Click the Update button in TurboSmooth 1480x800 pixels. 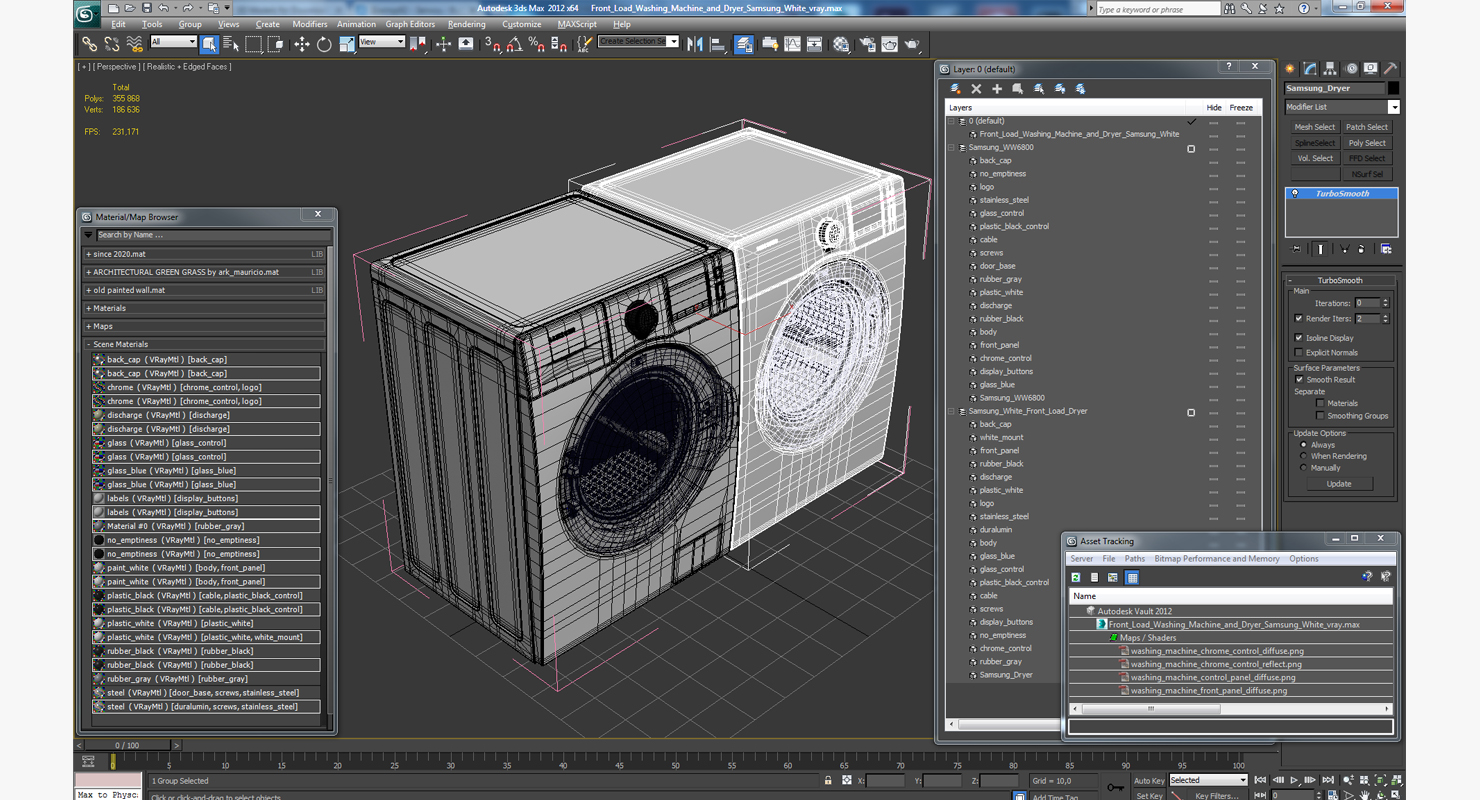1339,484
